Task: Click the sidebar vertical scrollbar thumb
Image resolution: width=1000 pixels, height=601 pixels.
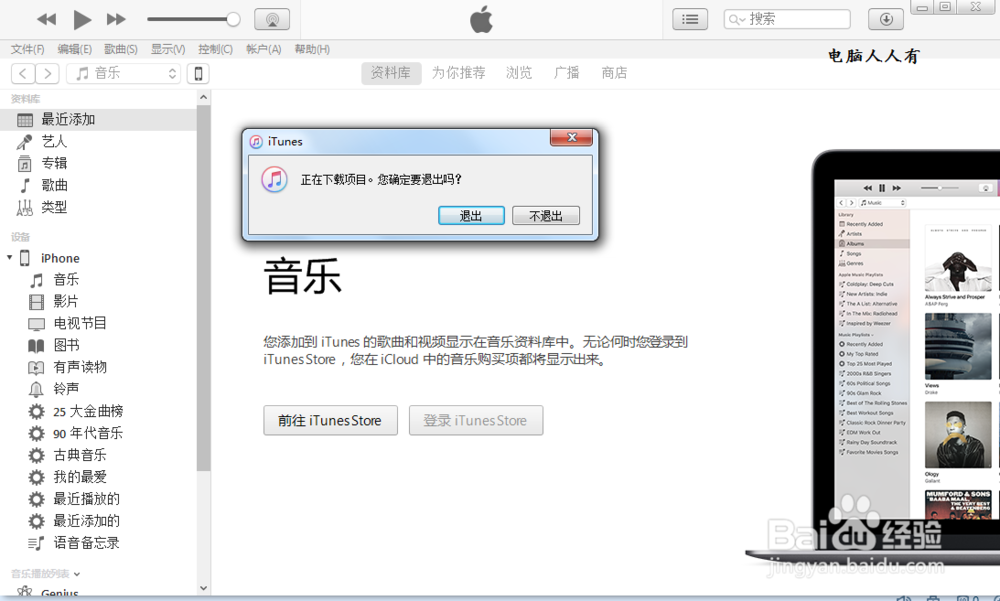Action: (x=203, y=288)
